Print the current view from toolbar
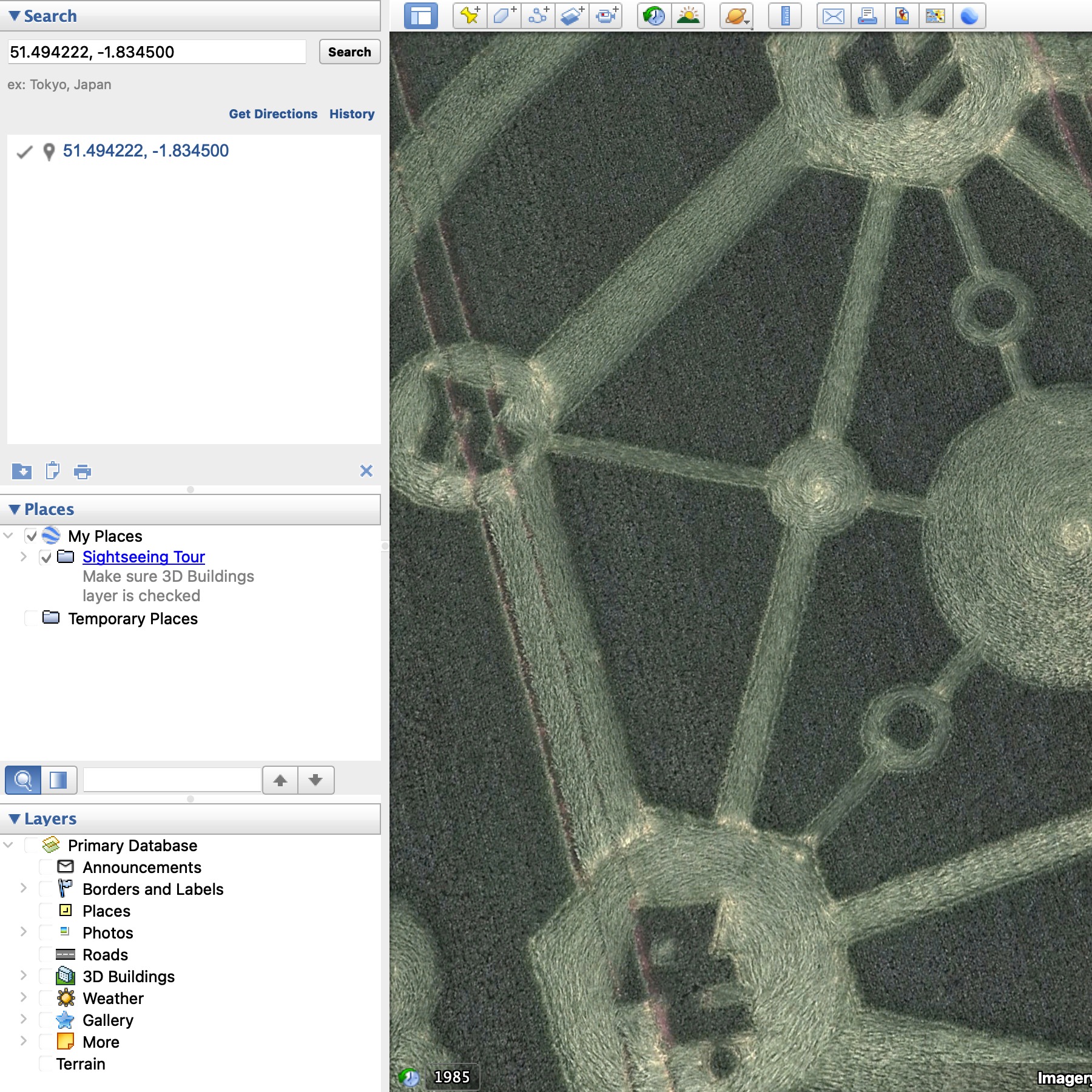 868,16
